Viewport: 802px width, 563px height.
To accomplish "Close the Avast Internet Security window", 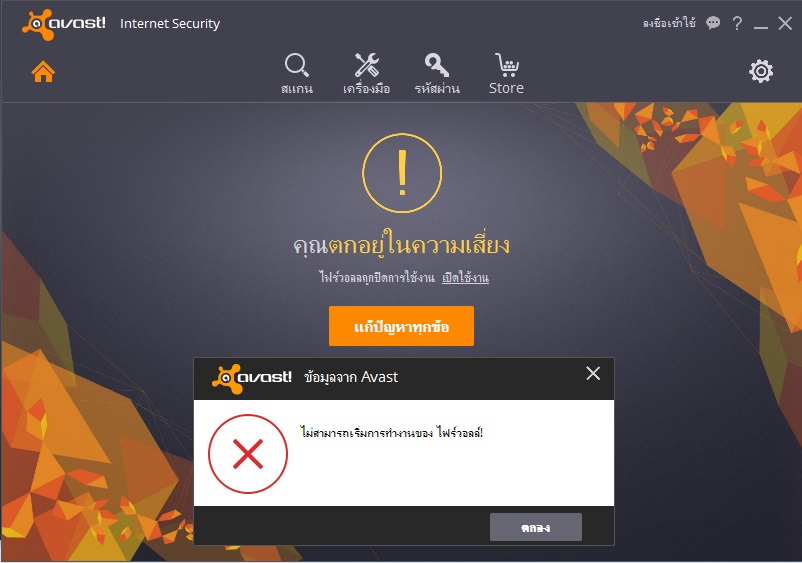I will (785, 23).
